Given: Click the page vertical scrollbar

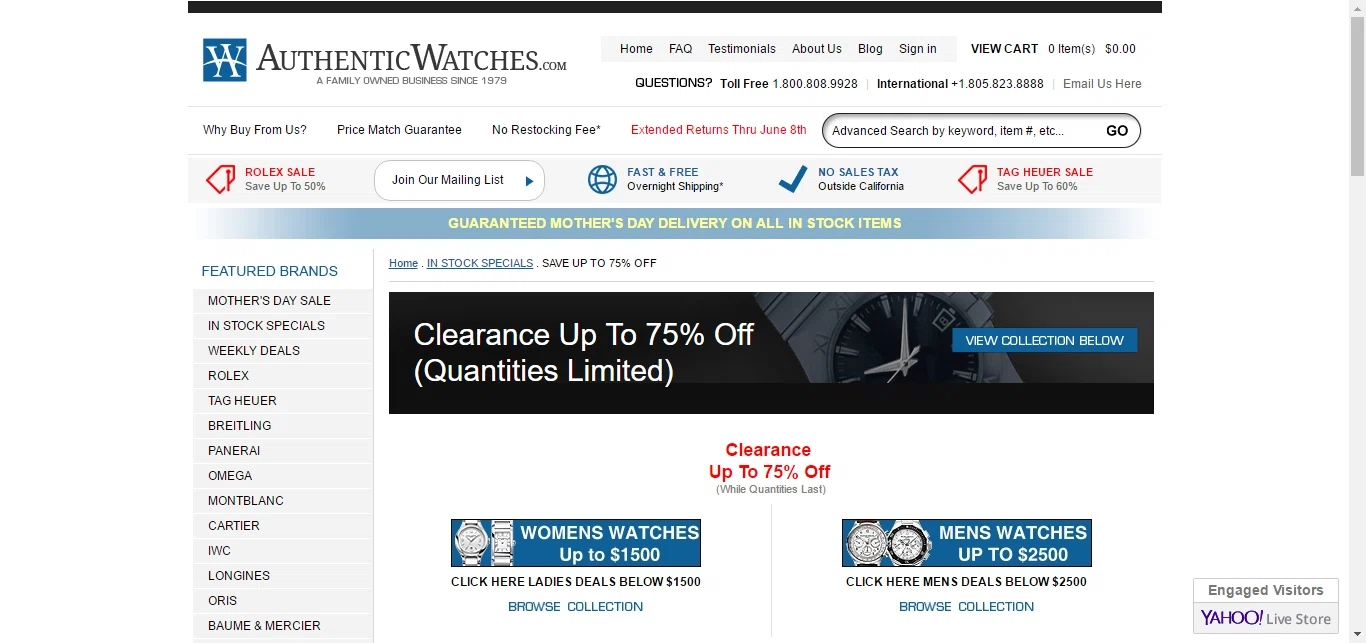Looking at the screenshot, I should coord(1357,321).
